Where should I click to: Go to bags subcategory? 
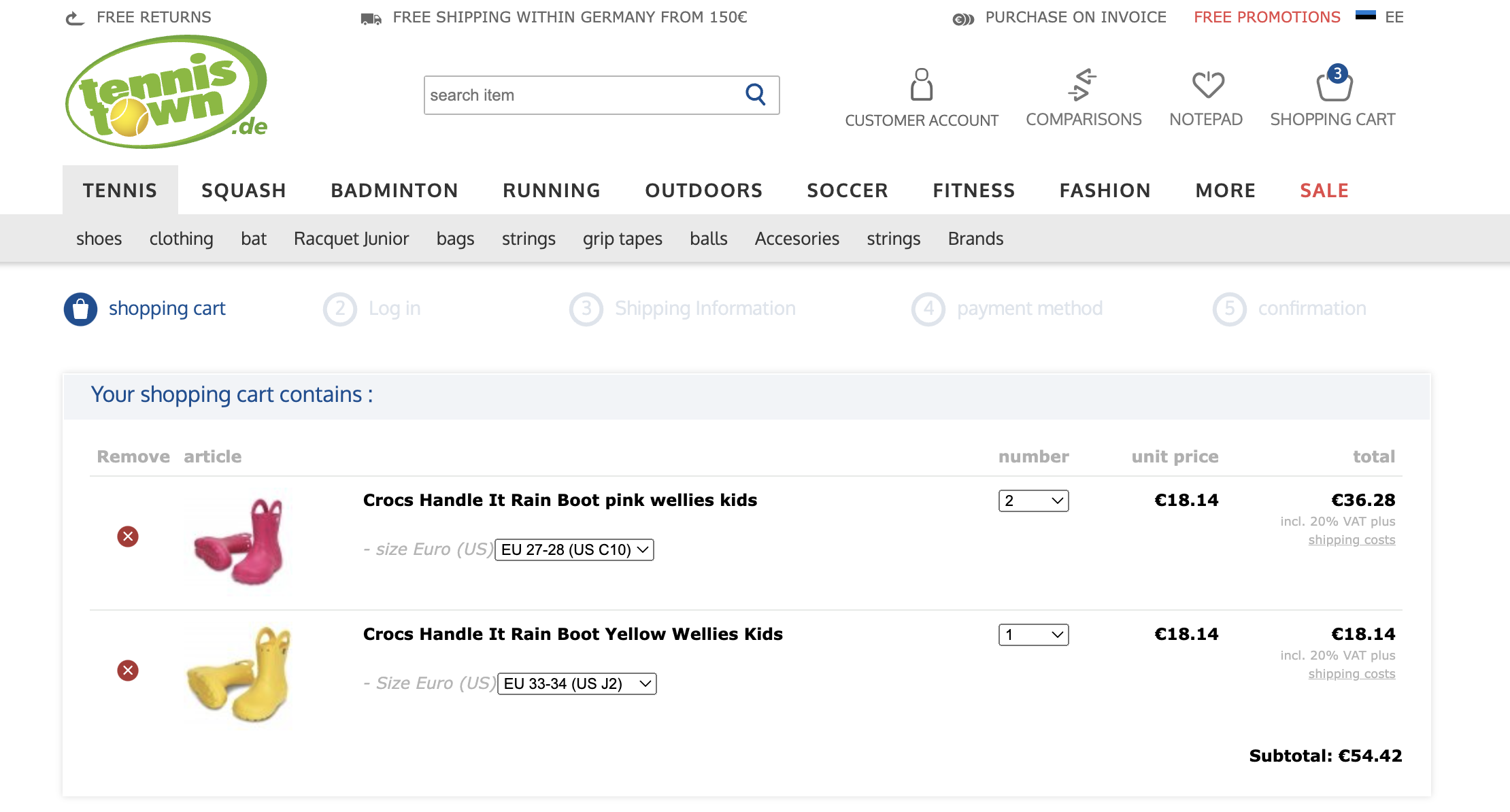pyautogui.click(x=456, y=239)
